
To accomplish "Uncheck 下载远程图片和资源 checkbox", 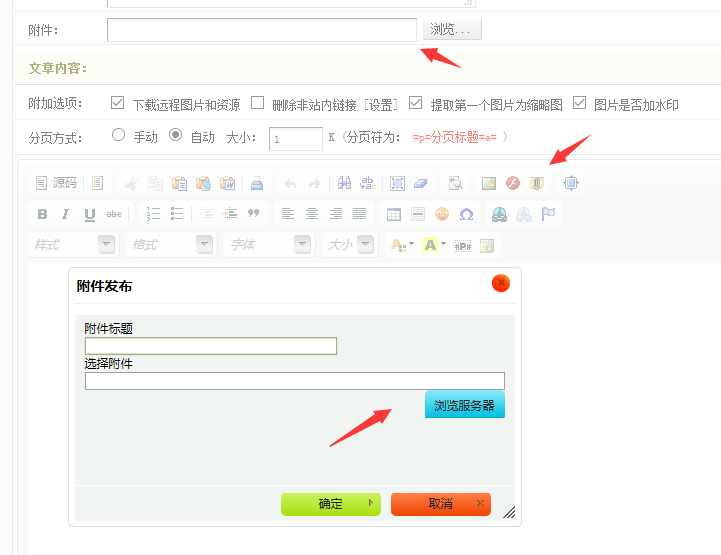I will (118, 103).
